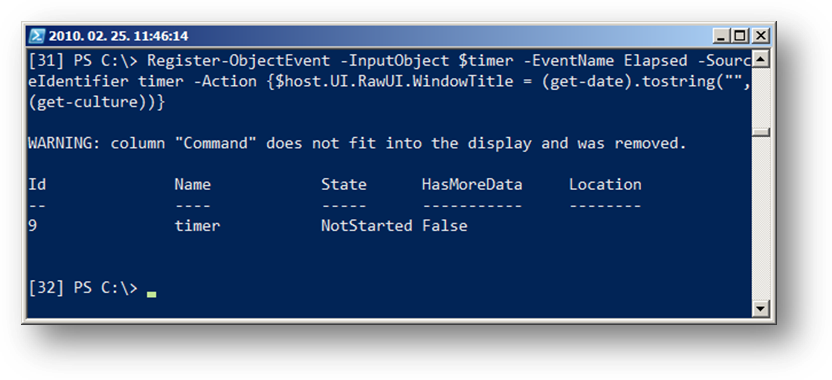Click the blinking cursor at prompt [32]
832x380 pixels.
coord(152,293)
